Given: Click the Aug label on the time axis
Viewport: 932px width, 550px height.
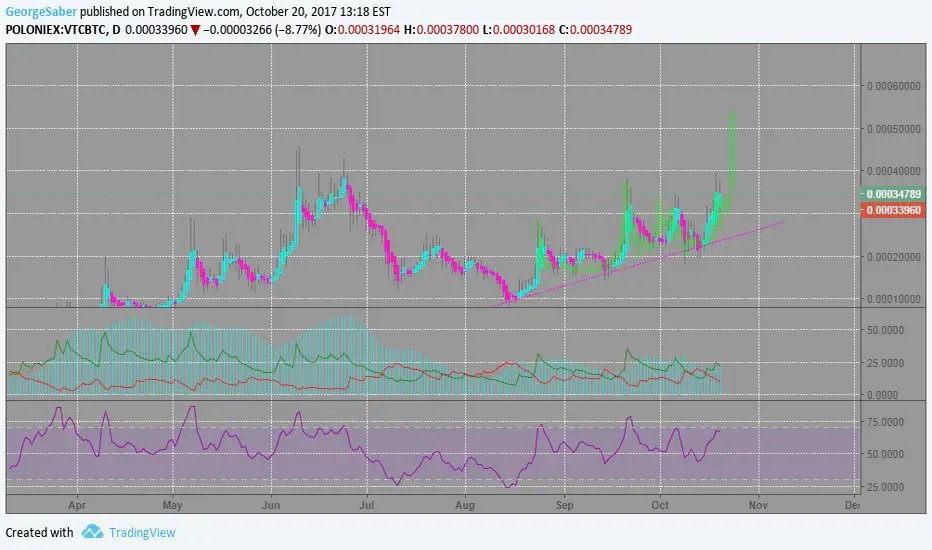Looking at the screenshot, I should coord(465,505).
